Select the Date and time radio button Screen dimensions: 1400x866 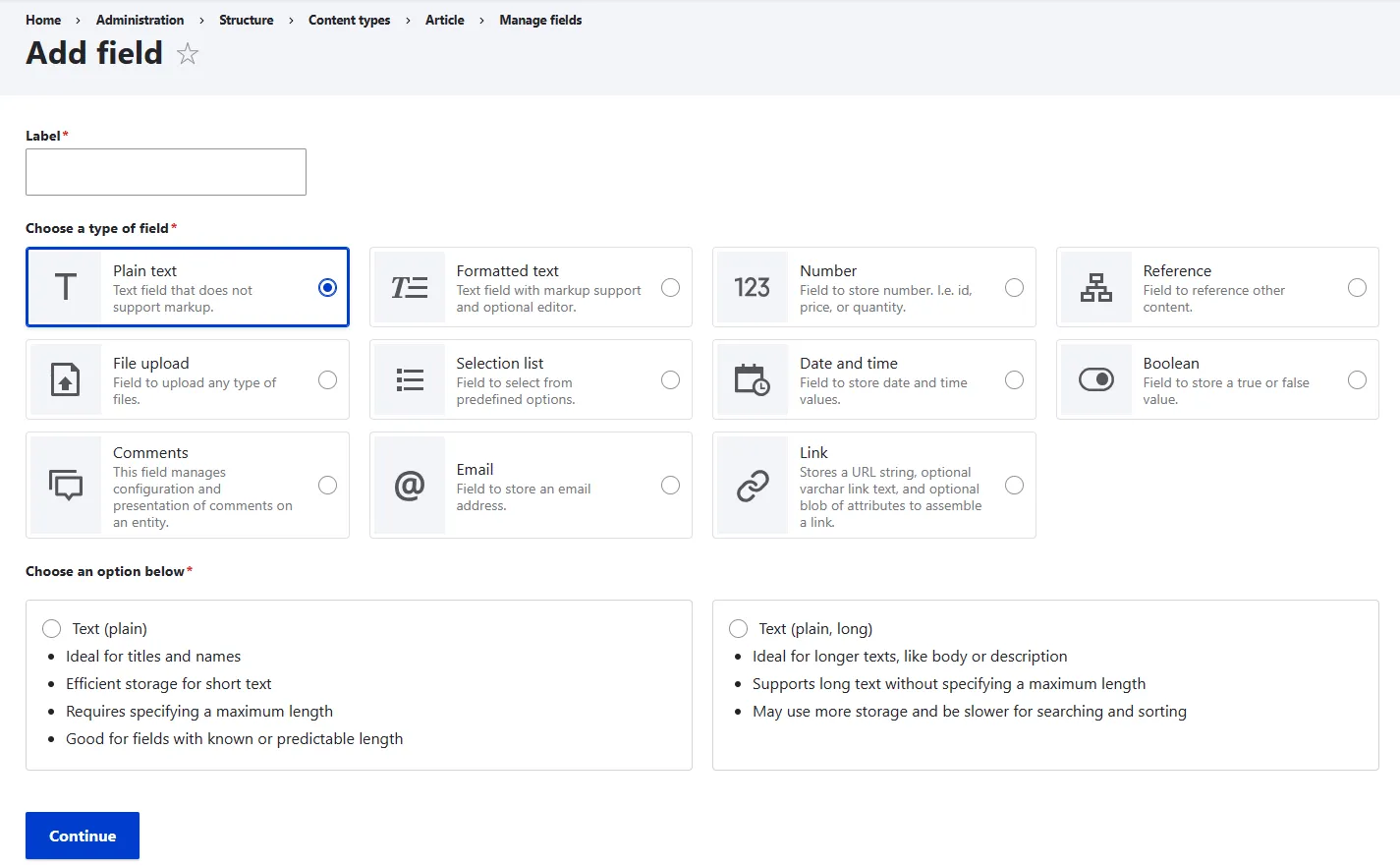pos(1015,379)
